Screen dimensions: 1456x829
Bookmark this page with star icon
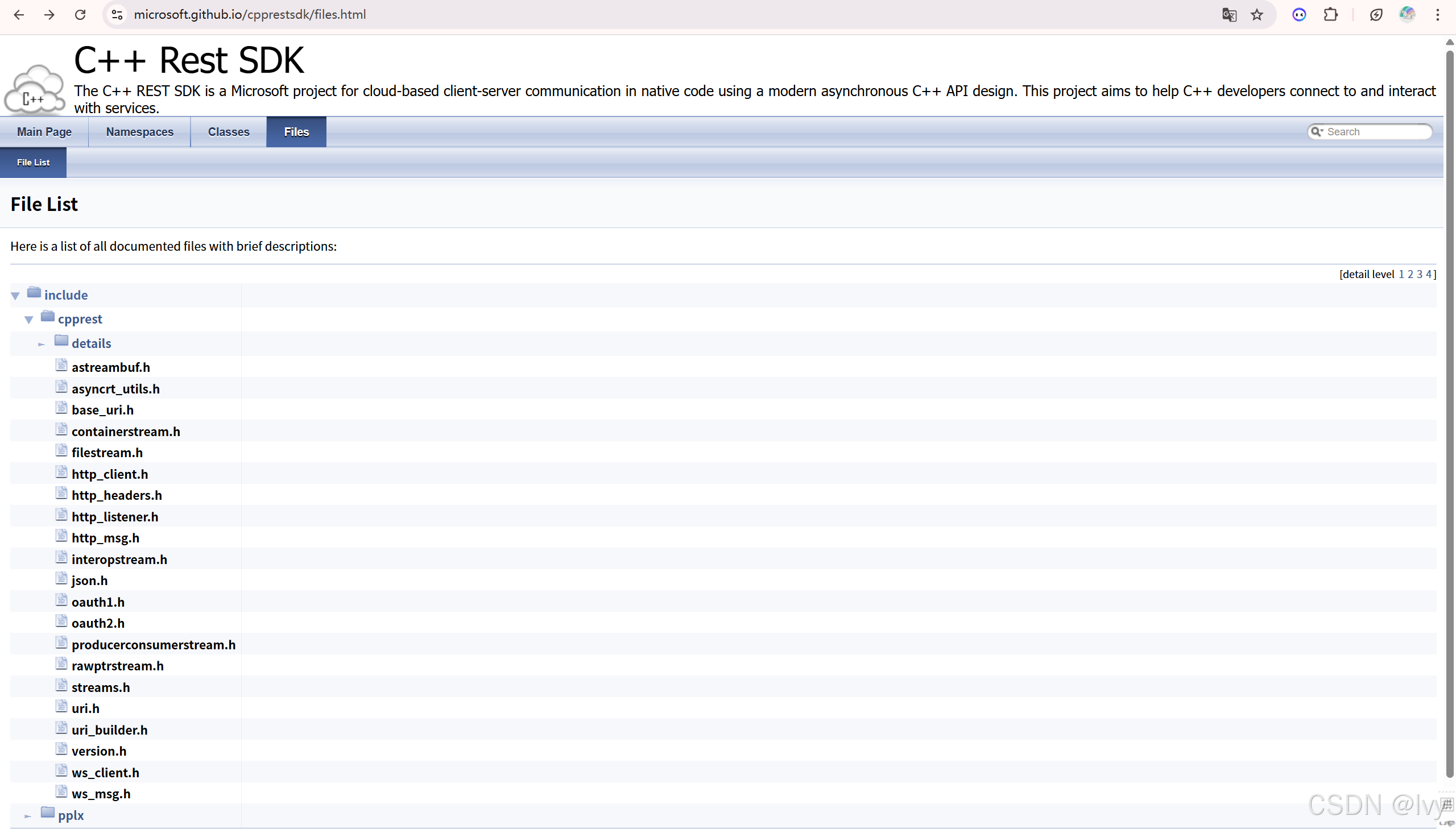tap(1257, 15)
